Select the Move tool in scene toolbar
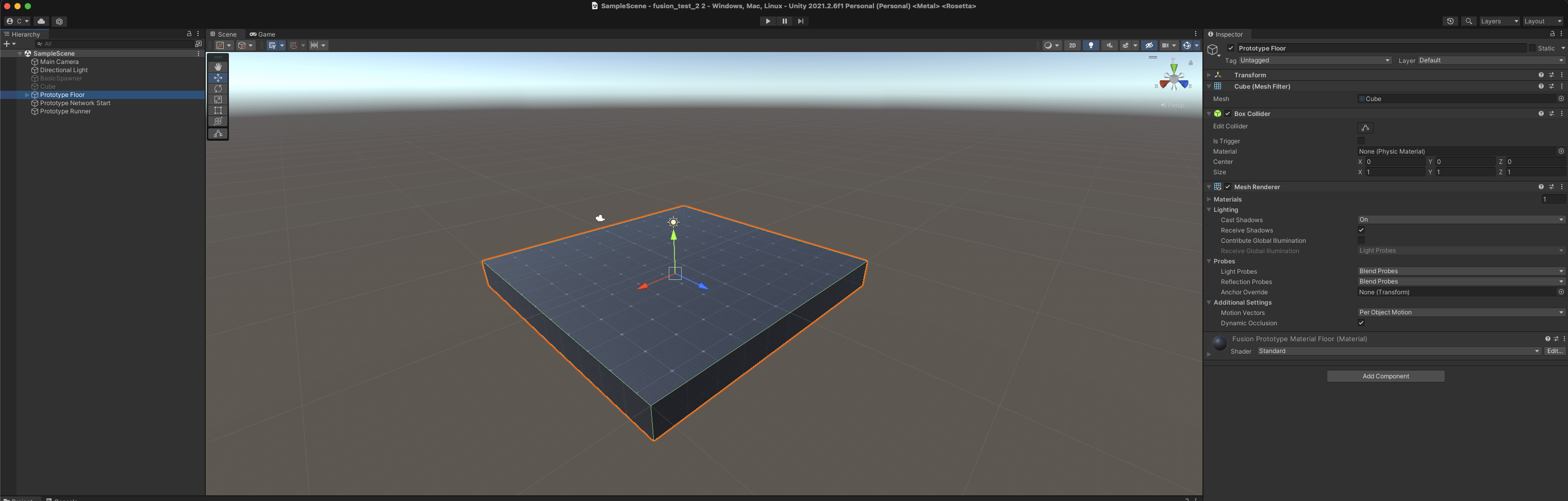Image resolution: width=1568 pixels, height=501 pixels. coord(218,77)
